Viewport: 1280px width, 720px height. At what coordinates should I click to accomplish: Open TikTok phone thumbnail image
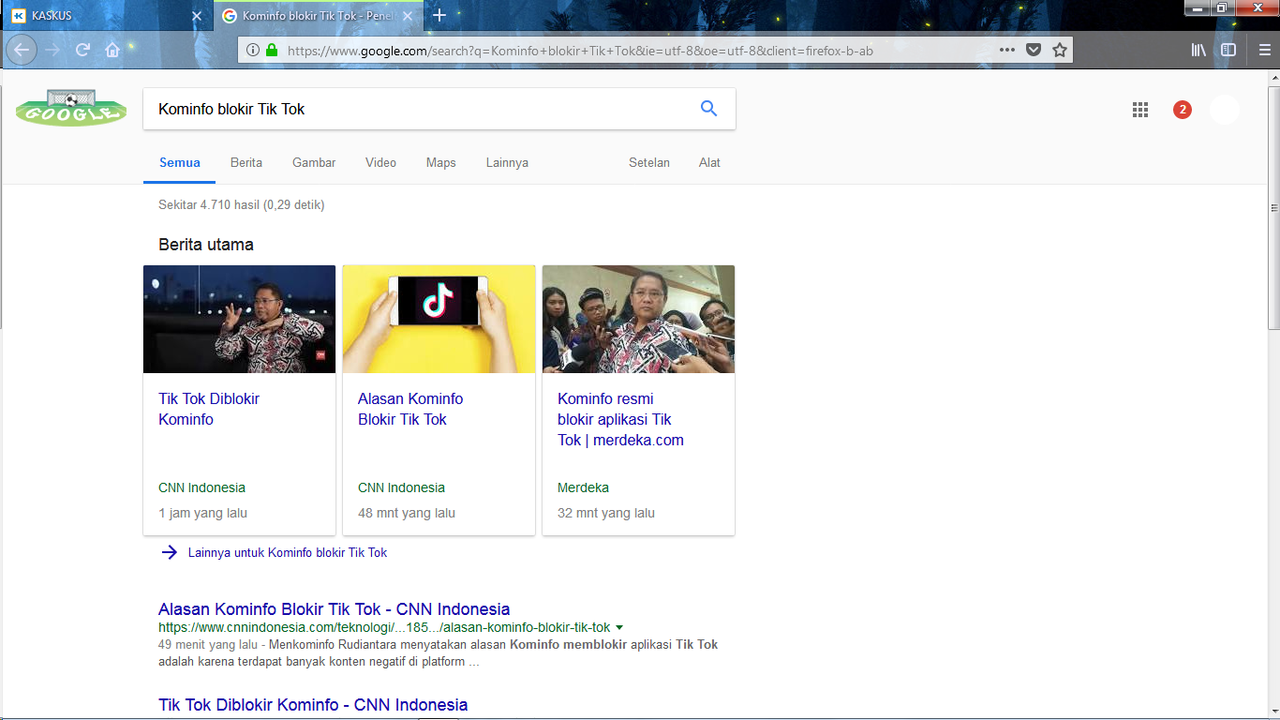click(x=439, y=319)
